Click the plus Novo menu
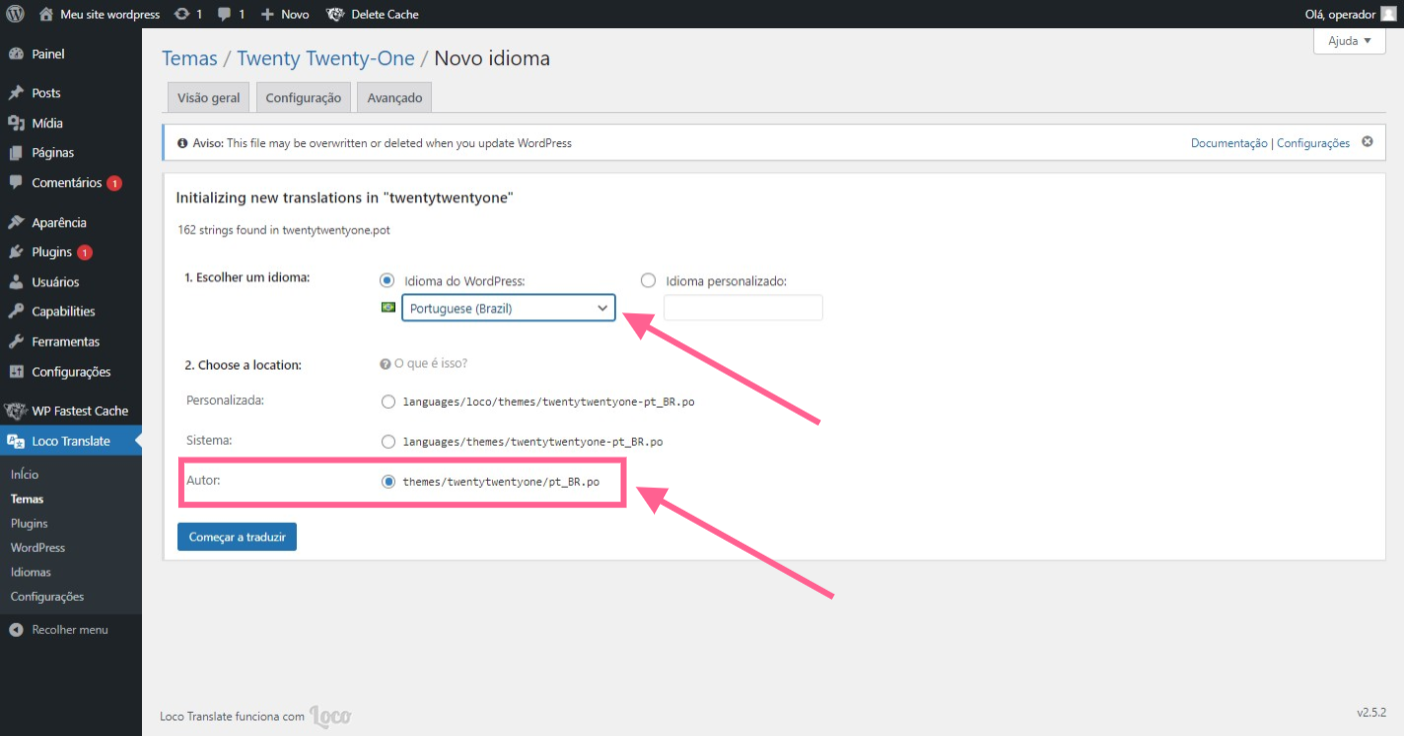Screen dimensions: 1404x736 pyautogui.click(x=285, y=14)
